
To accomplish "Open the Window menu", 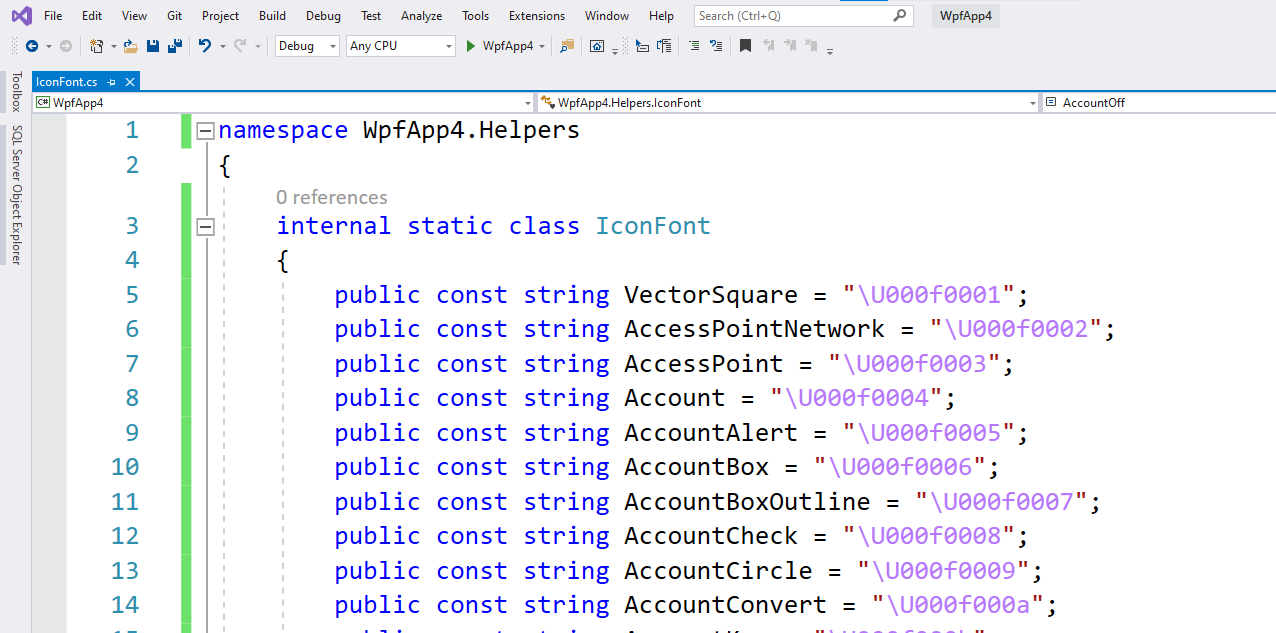I will 607,16.
